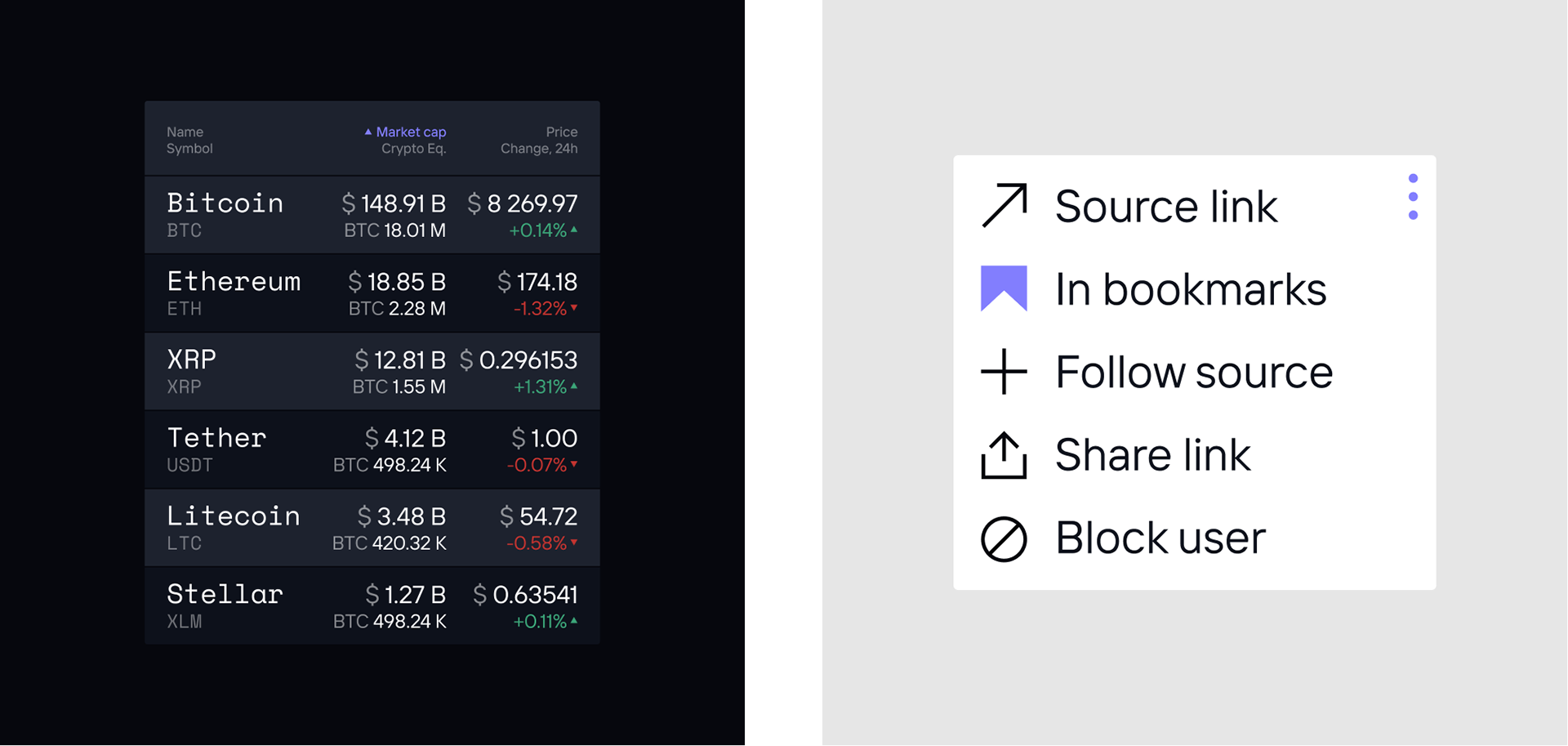
Task: Click the block circle icon
Action: [1004, 539]
